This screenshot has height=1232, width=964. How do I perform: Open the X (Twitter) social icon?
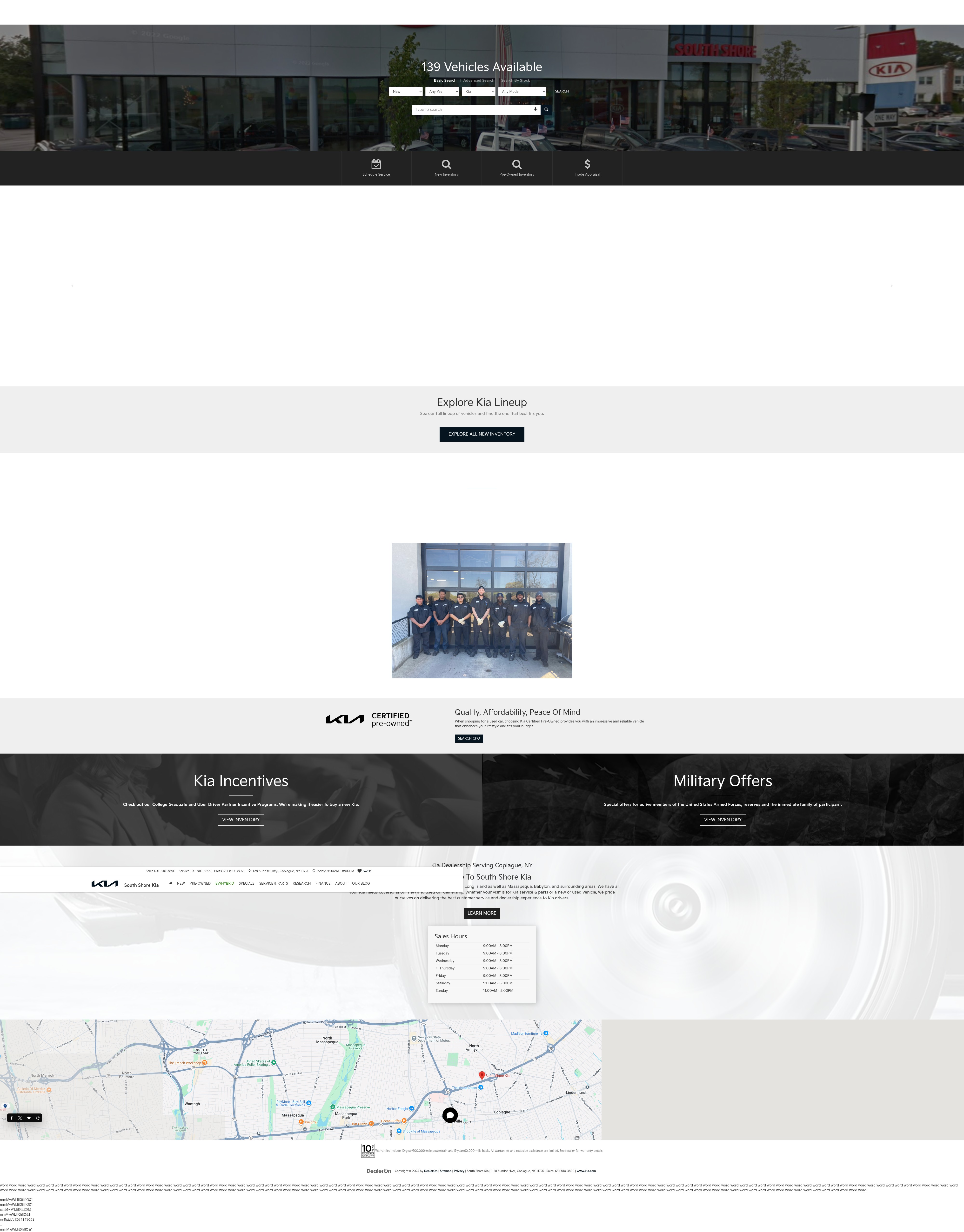[x=20, y=1118]
